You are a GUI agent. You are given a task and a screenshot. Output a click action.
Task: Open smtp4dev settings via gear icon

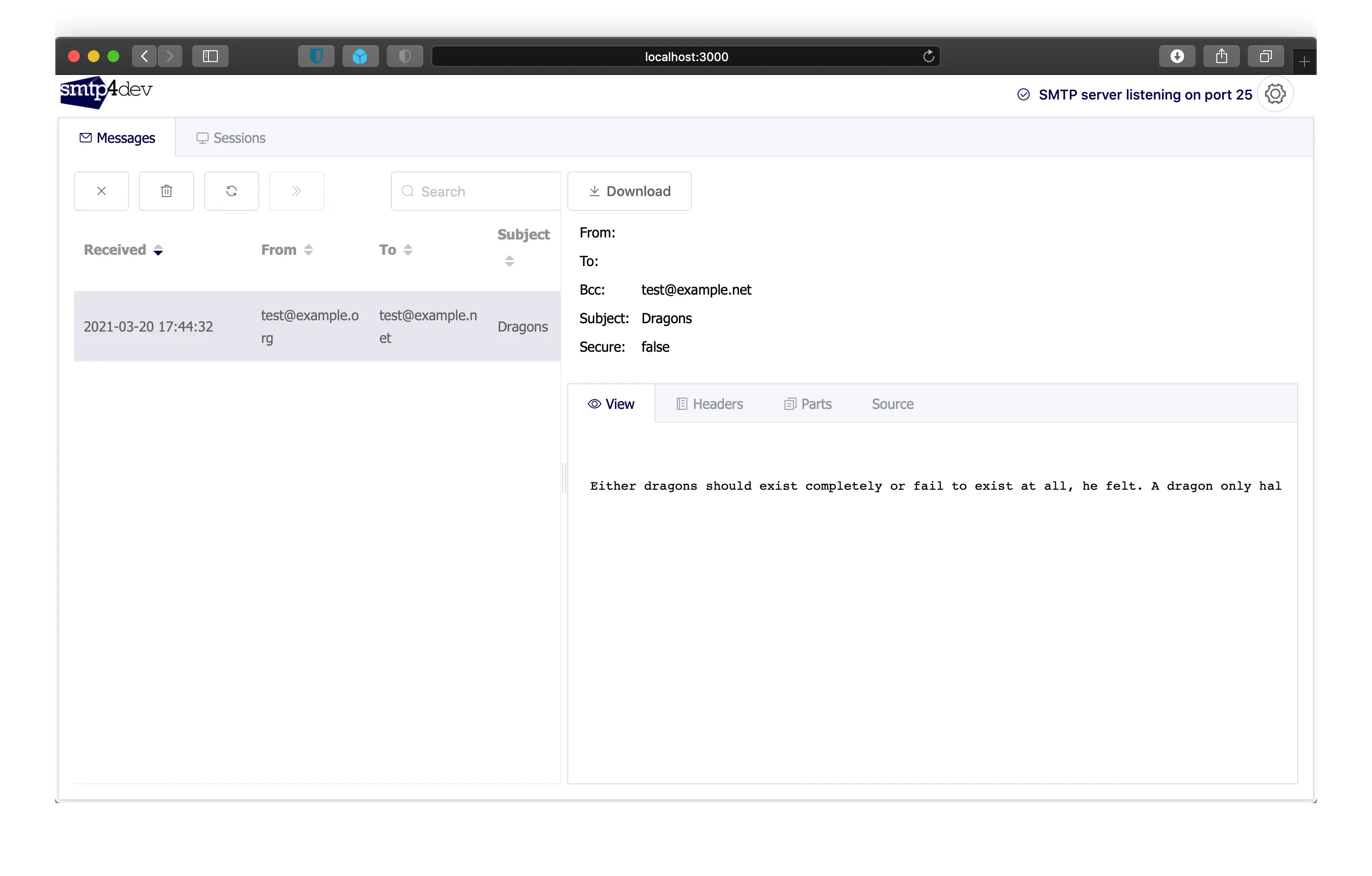(x=1276, y=94)
